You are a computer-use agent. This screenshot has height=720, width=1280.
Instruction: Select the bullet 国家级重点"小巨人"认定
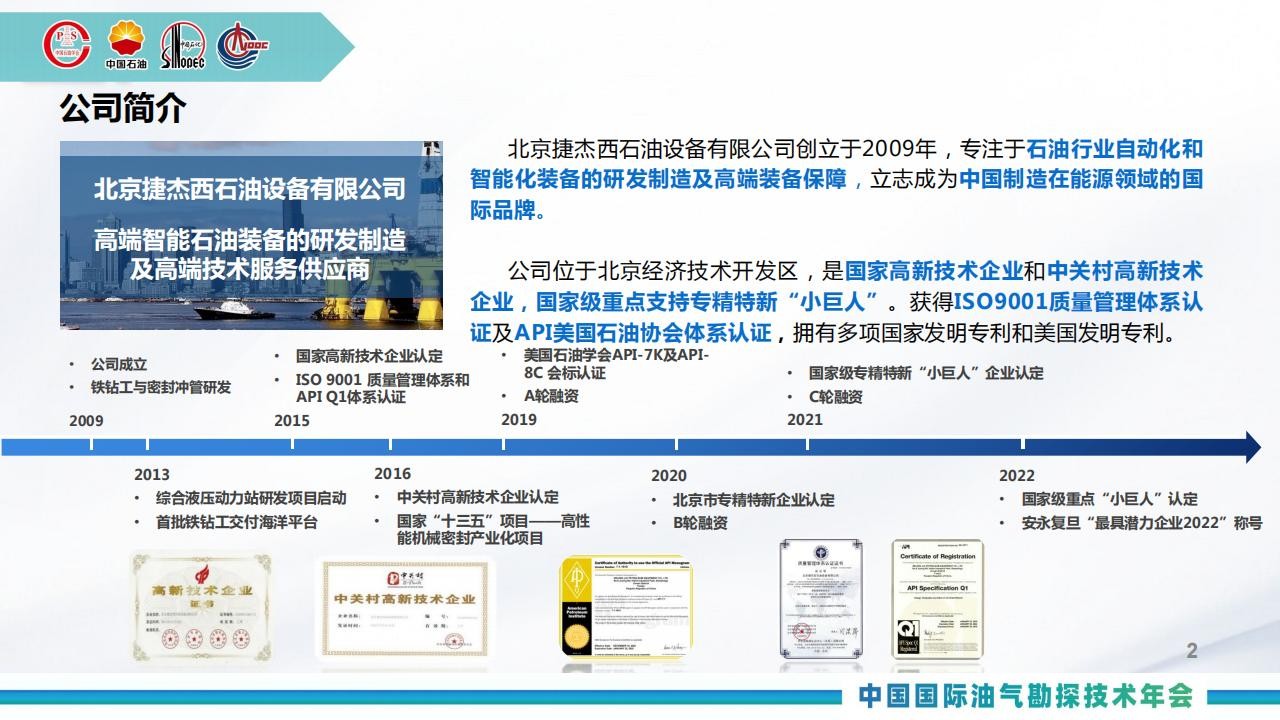(1110, 499)
